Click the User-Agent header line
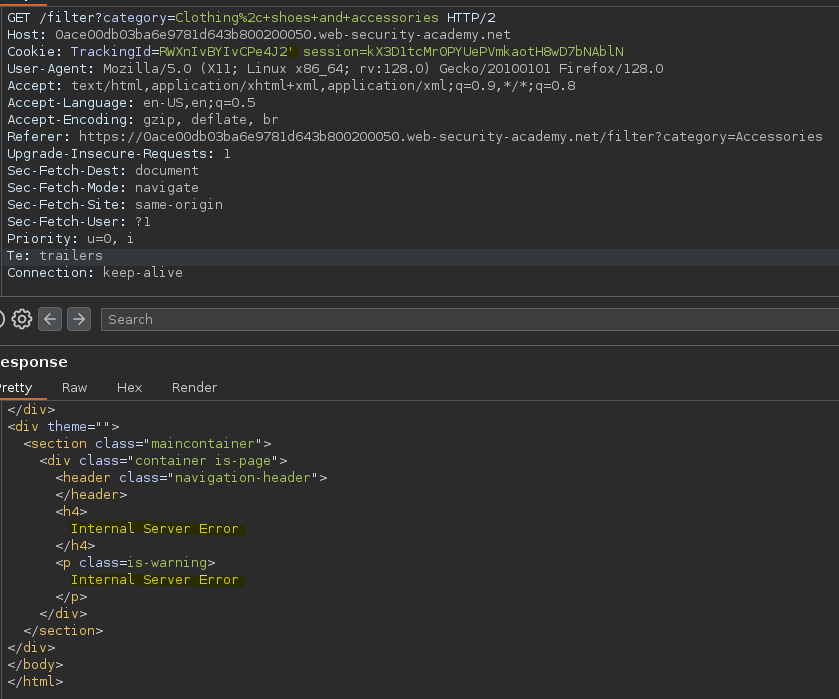The width and height of the screenshot is (839, 699). (x=335, y=69)
